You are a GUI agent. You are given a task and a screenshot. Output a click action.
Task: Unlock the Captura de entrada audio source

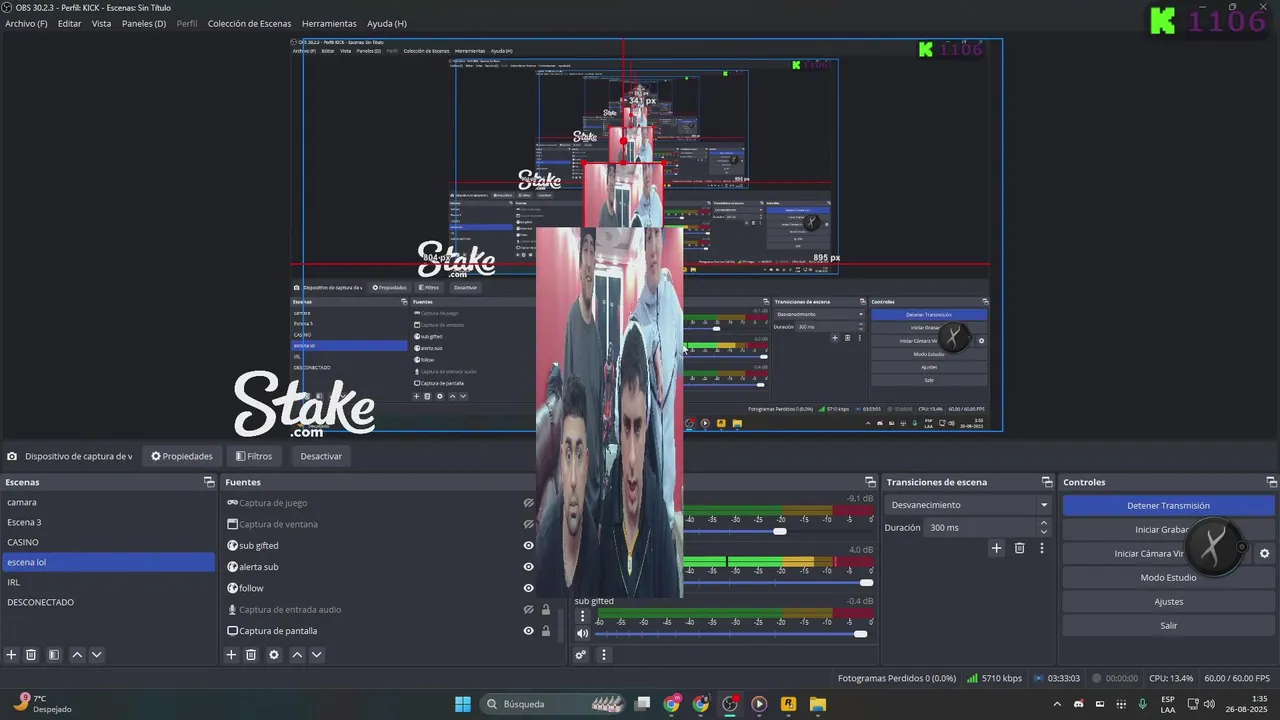546,610
